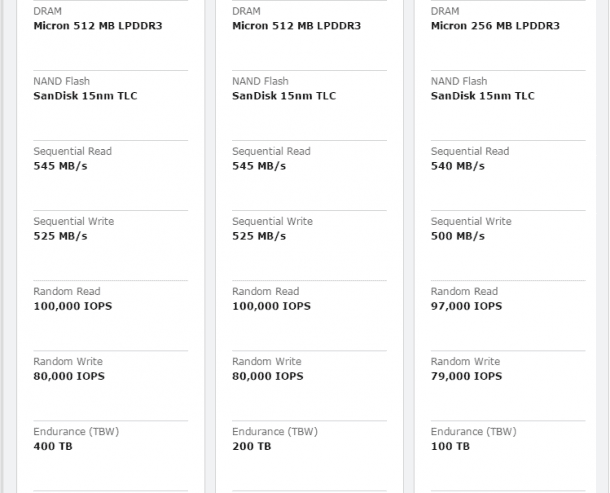
Task: Click the Micron 256 MB LPDDR3 value
Action: [x=495, y=26]
